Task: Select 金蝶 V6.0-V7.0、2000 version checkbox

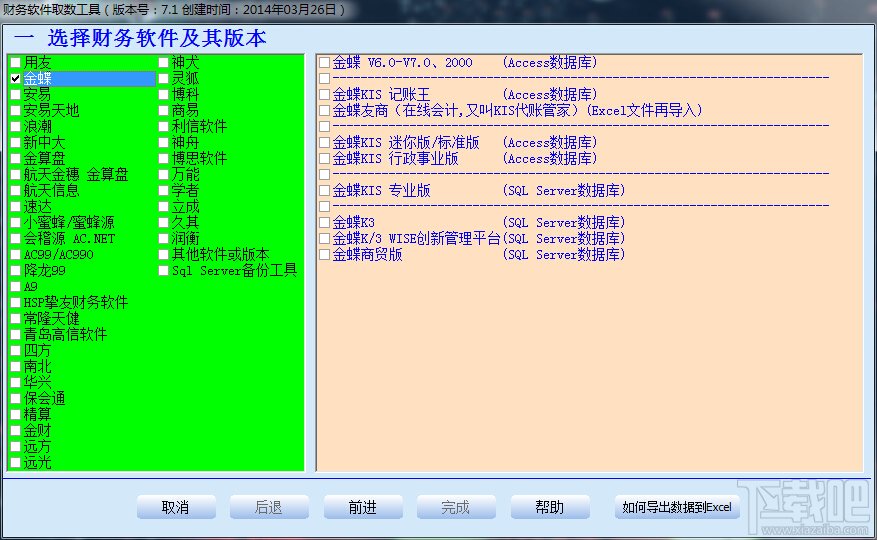Action: click(324, 62)
